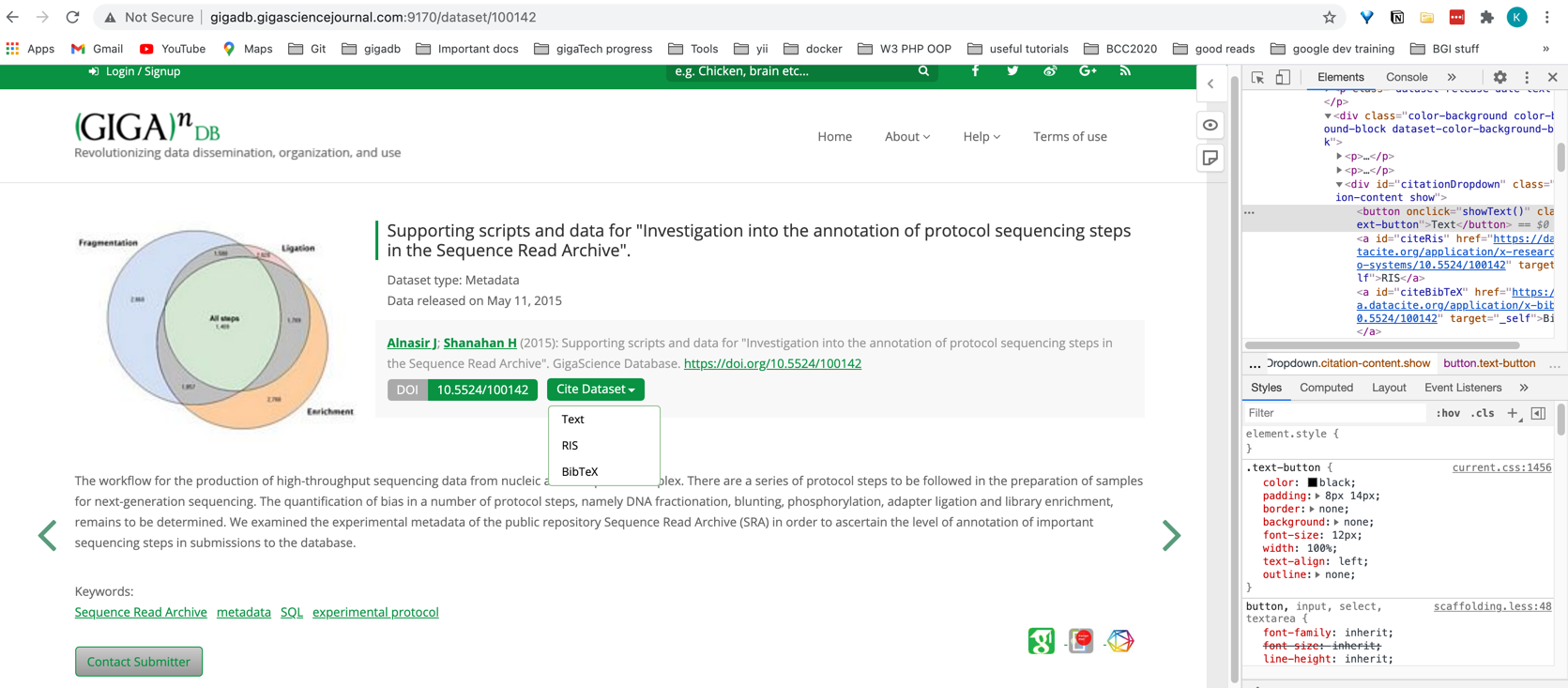Image resolution: width=1568 pixels, height=688 pixels.
Task: Show hidden bookmarks with the overflow chevron
Action: point(1545,49)
